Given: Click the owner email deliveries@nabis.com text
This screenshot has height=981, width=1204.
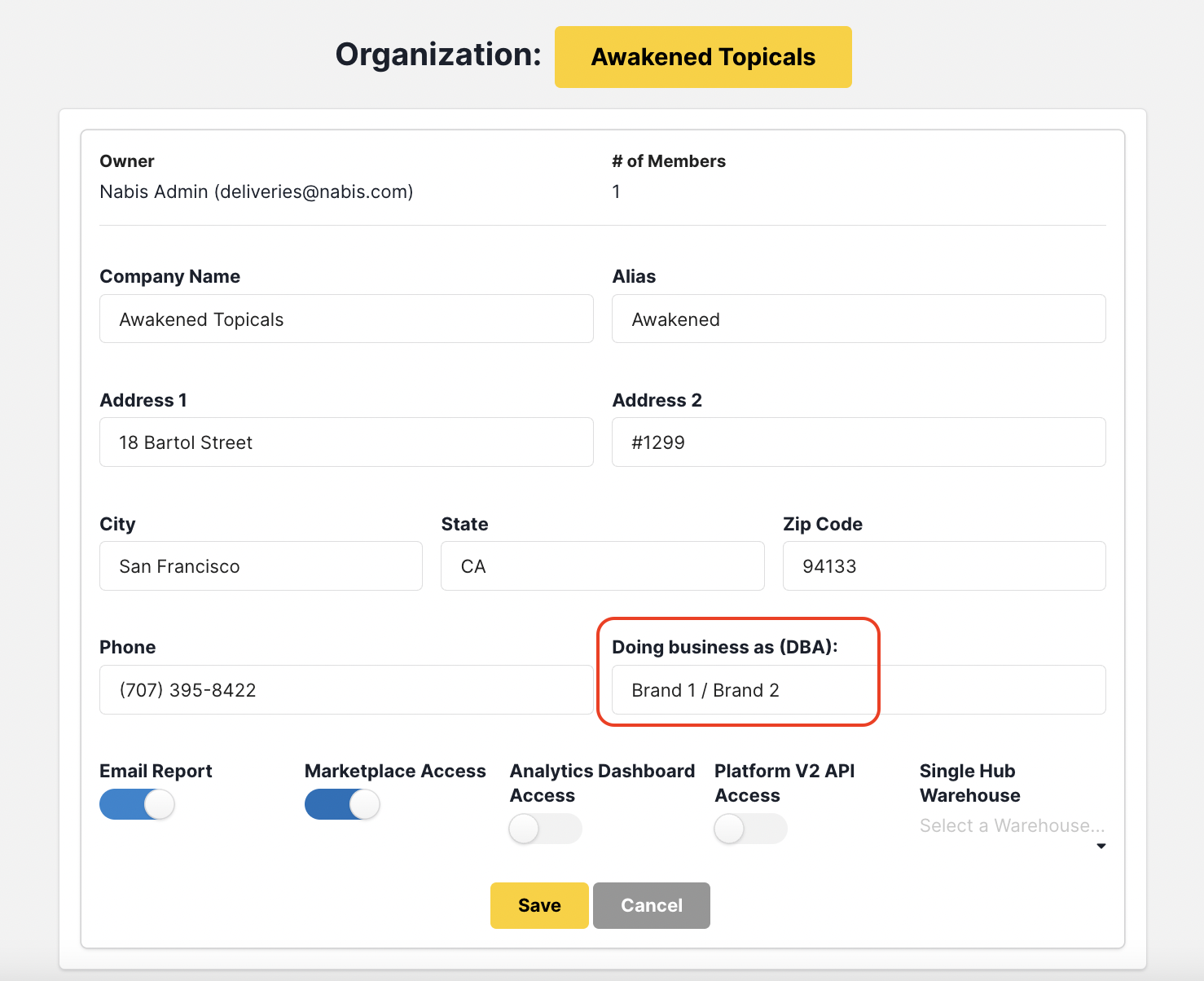Looking at the screenshot, I should tap(314, 191).
